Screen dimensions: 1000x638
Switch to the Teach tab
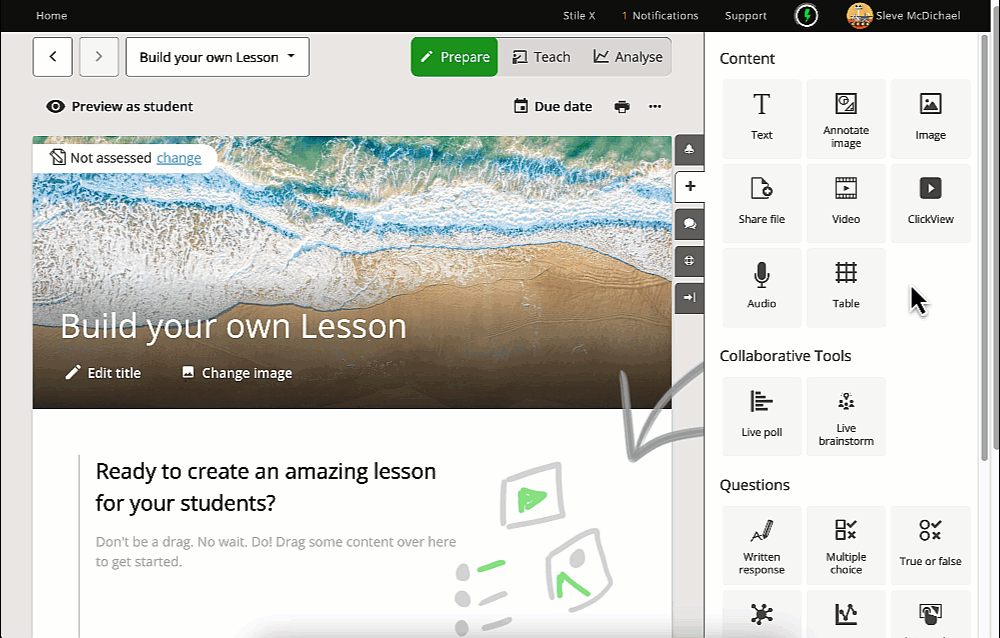[541, 57]
